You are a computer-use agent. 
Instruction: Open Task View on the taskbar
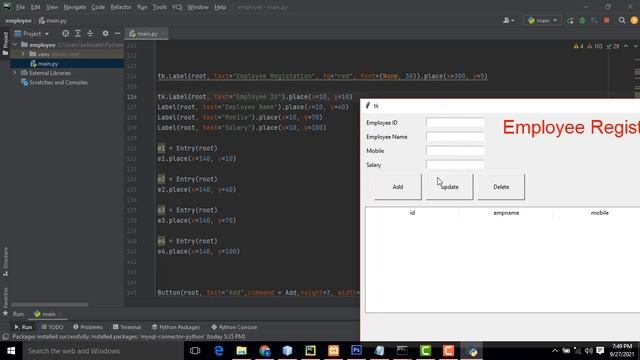click(x=195, y=351)
